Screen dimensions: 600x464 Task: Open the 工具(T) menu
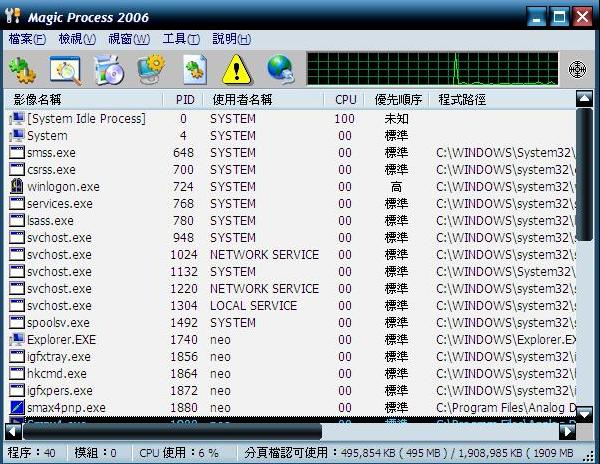coord(181,39)
